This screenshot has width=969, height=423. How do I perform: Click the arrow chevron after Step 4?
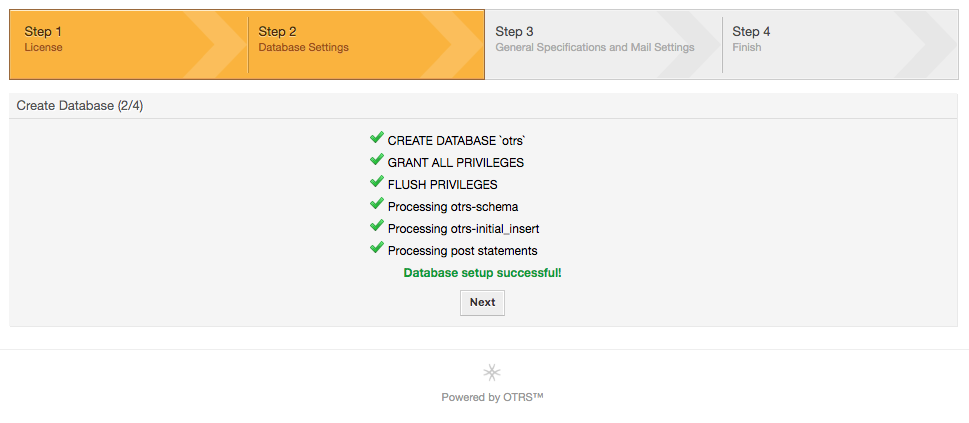(x=926, y=45)
